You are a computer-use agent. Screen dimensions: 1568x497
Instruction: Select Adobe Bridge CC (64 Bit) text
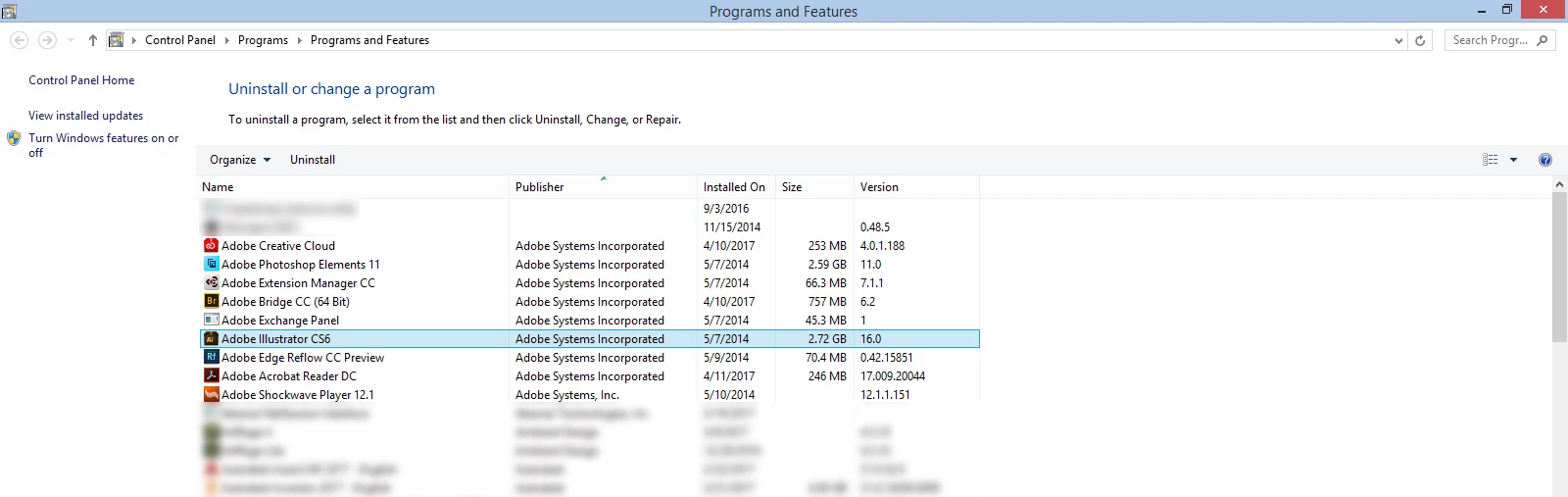click(x=285, y=302)
